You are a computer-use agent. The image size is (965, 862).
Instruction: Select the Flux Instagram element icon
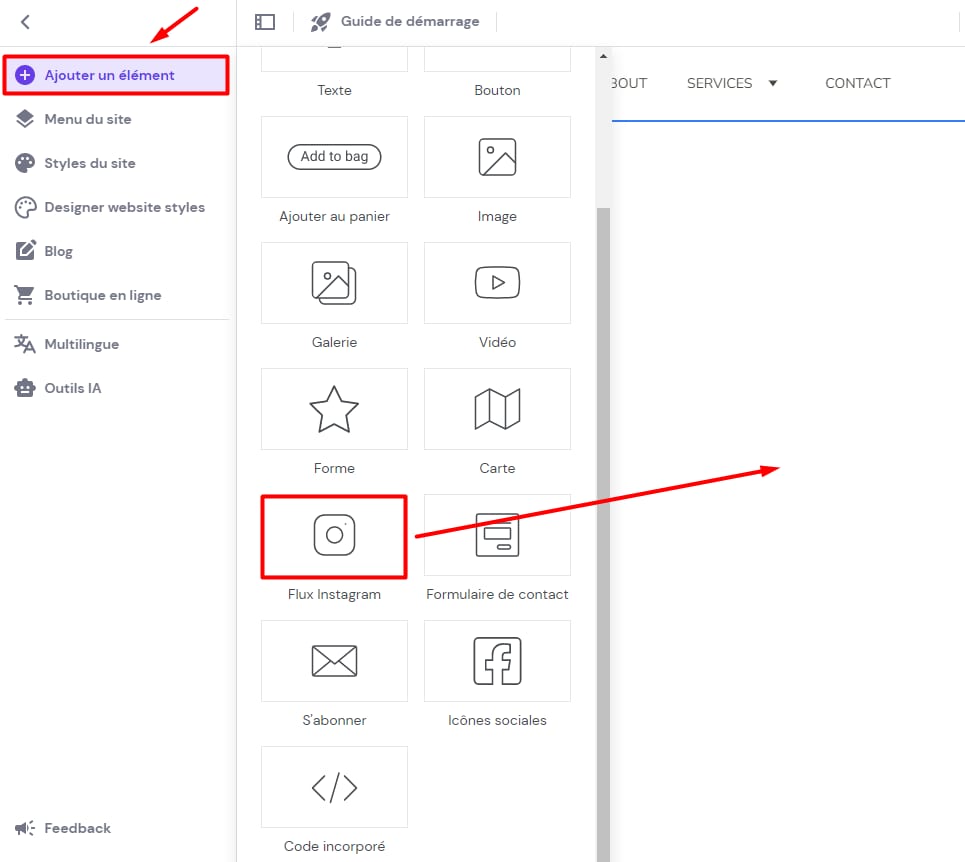coord(334,535)
